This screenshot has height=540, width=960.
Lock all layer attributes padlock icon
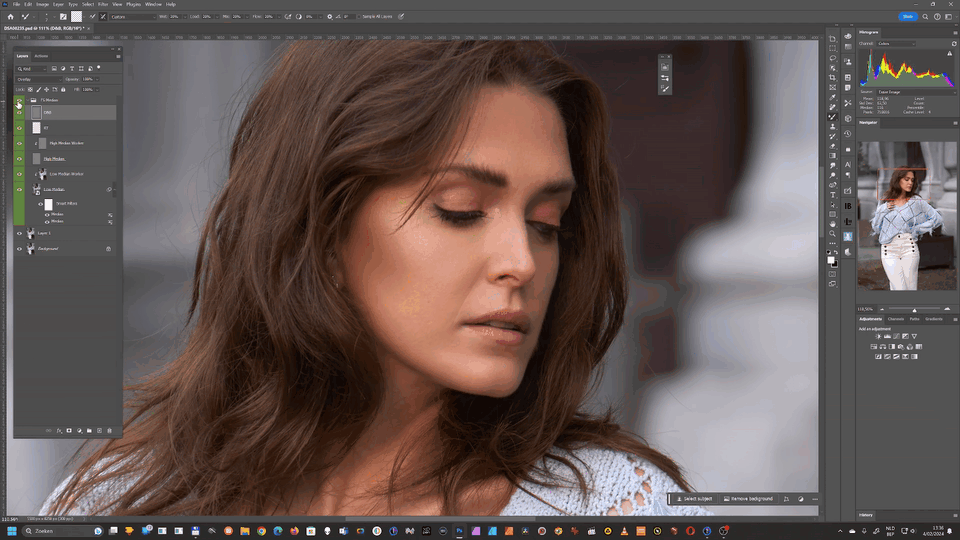pos(63,89)
